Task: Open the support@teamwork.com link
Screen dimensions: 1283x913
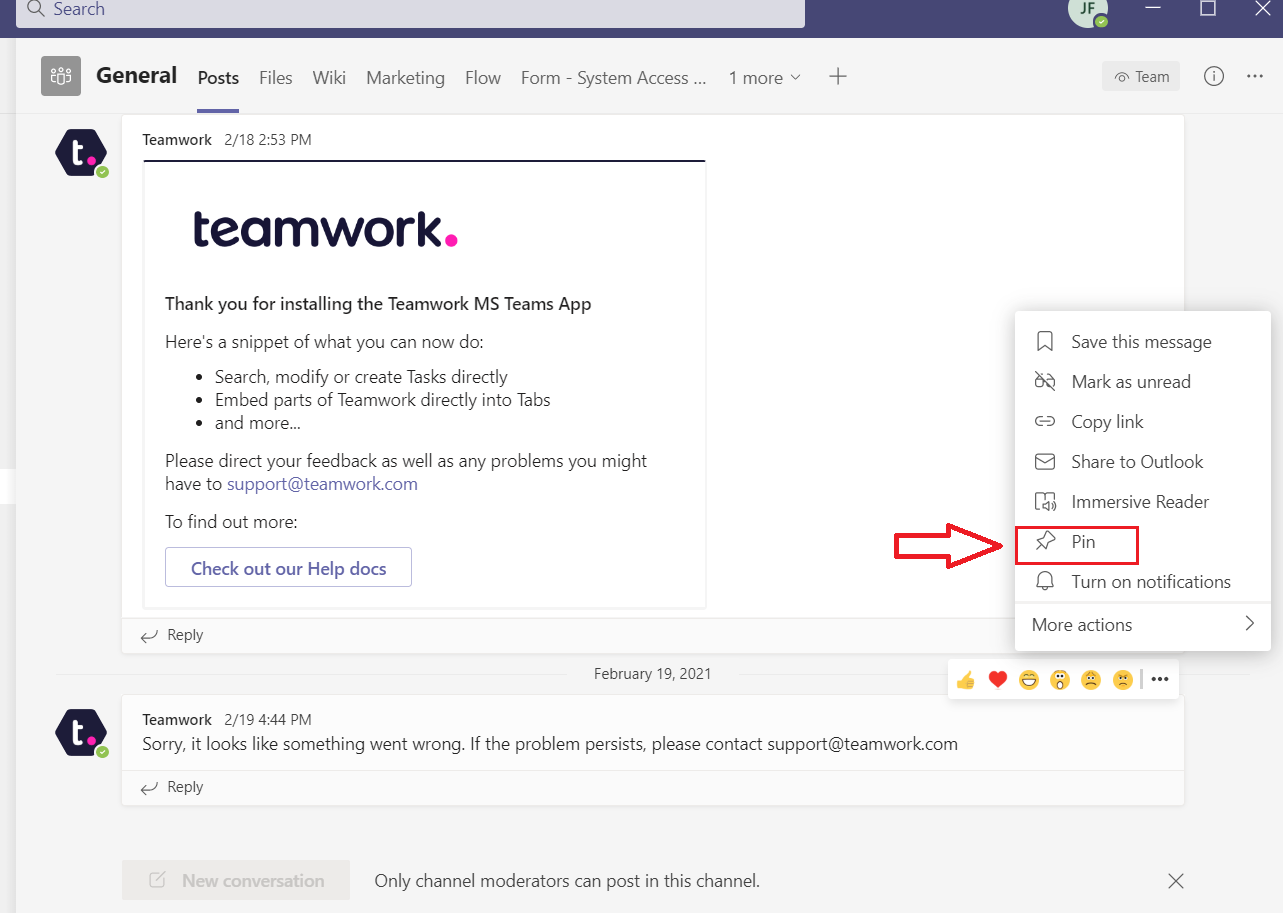Action: click(322, 484)
